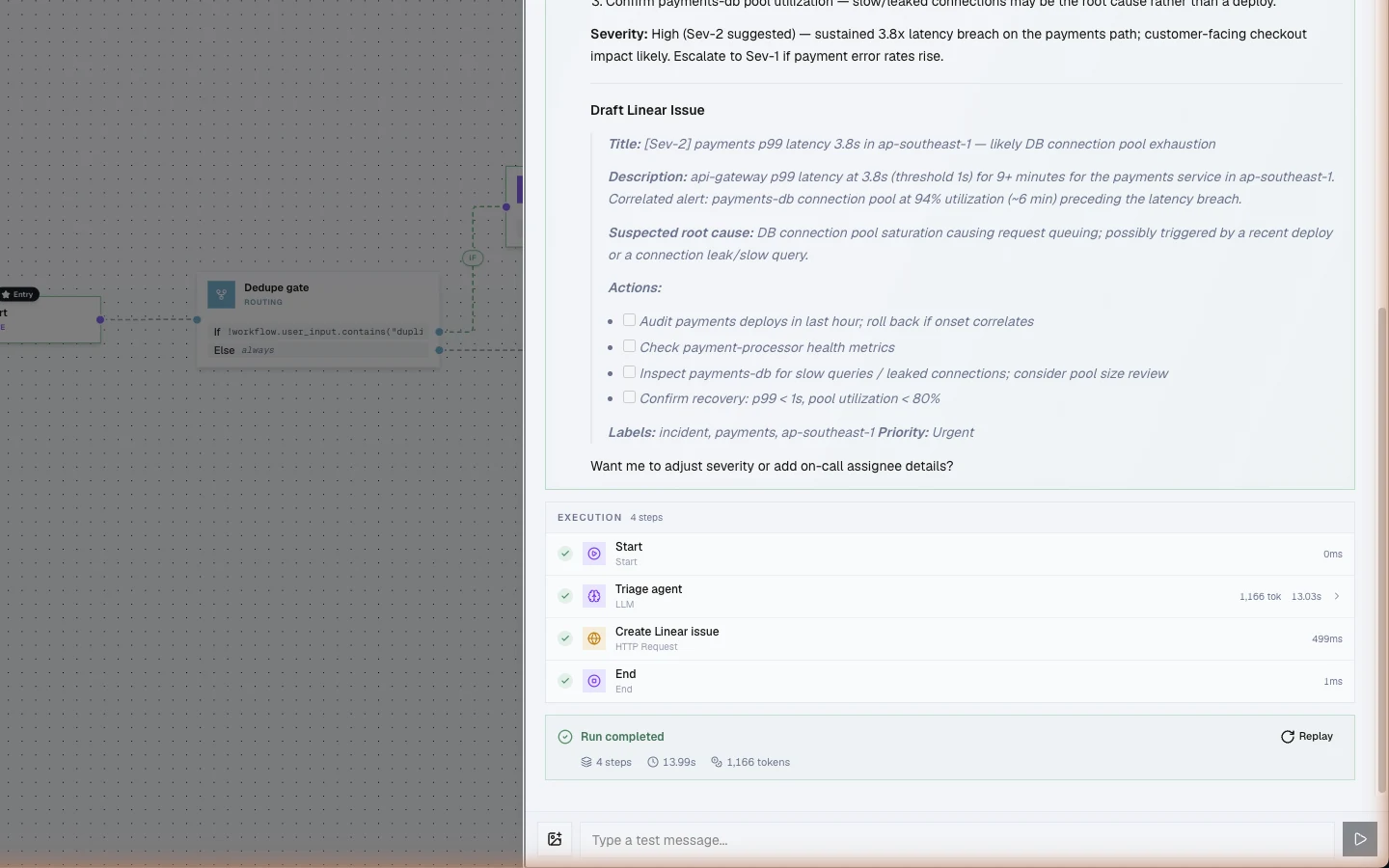Click the Create Linear issue globe icon
Viewport: 1389px width, 868px height.
(594, 638)
